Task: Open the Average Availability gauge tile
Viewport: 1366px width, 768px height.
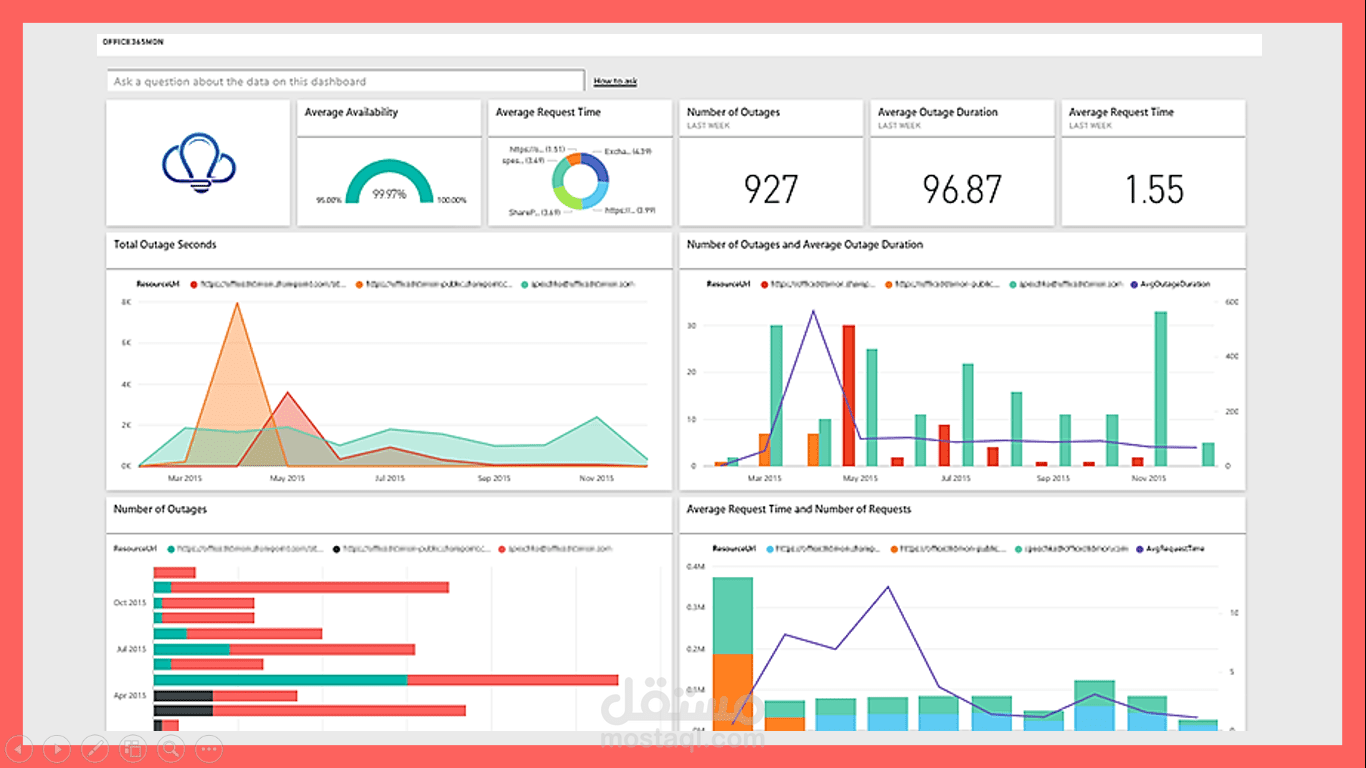Action: [390, 163]
